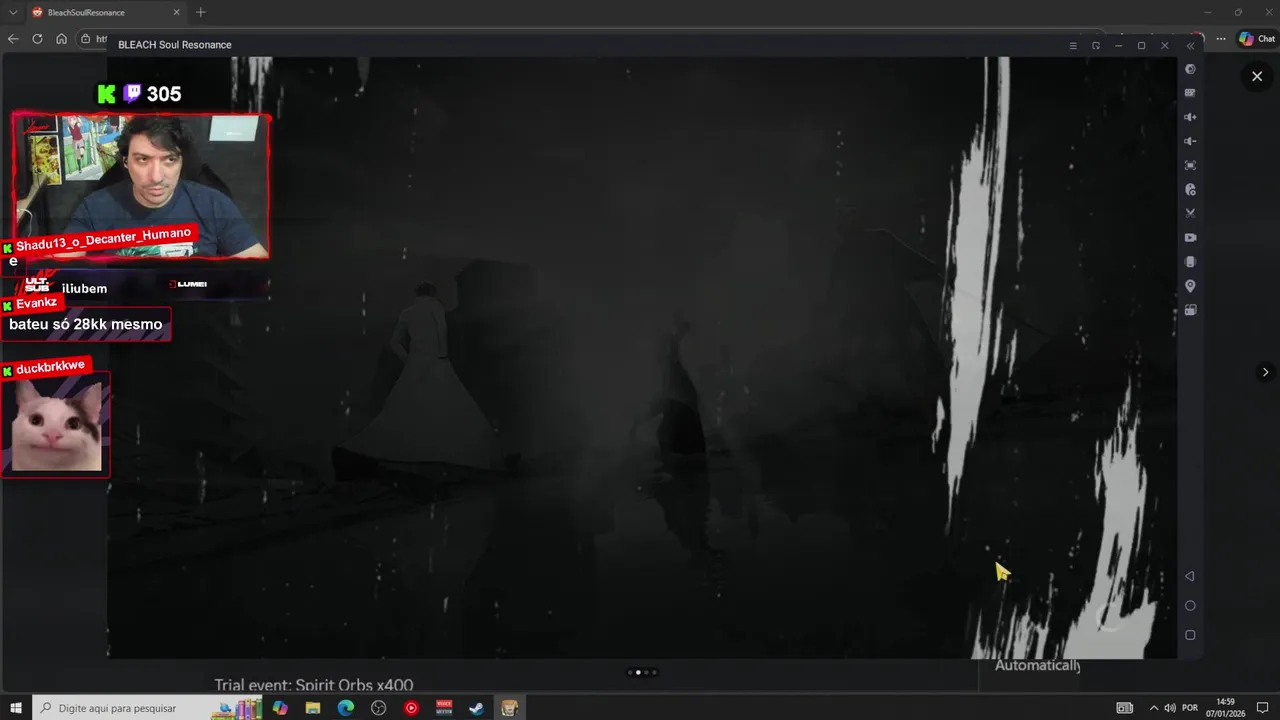Toggle fullscreen via emulator sidebar icon
1280x720 pixels.
(x=1190, y=165)
